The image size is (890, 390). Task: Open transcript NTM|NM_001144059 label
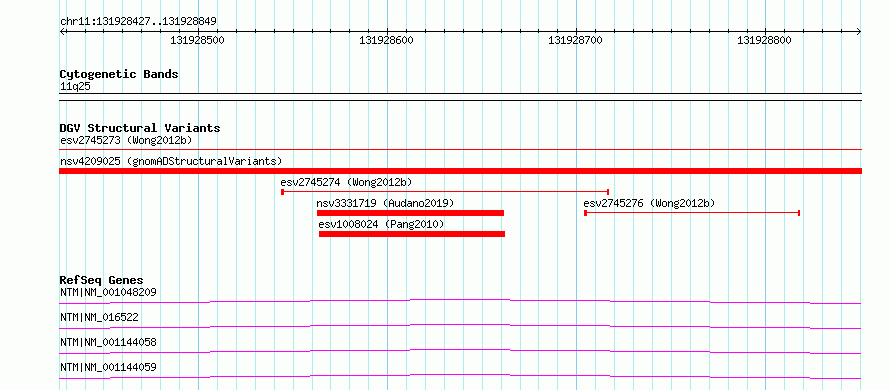108,367
